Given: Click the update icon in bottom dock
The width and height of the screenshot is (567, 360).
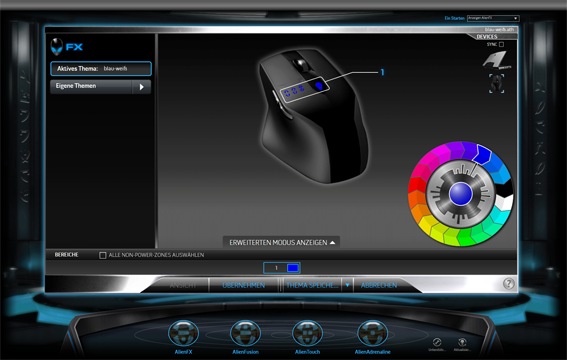Looking at the screenshot, I should pyautogui.click(x=462, y=342).
